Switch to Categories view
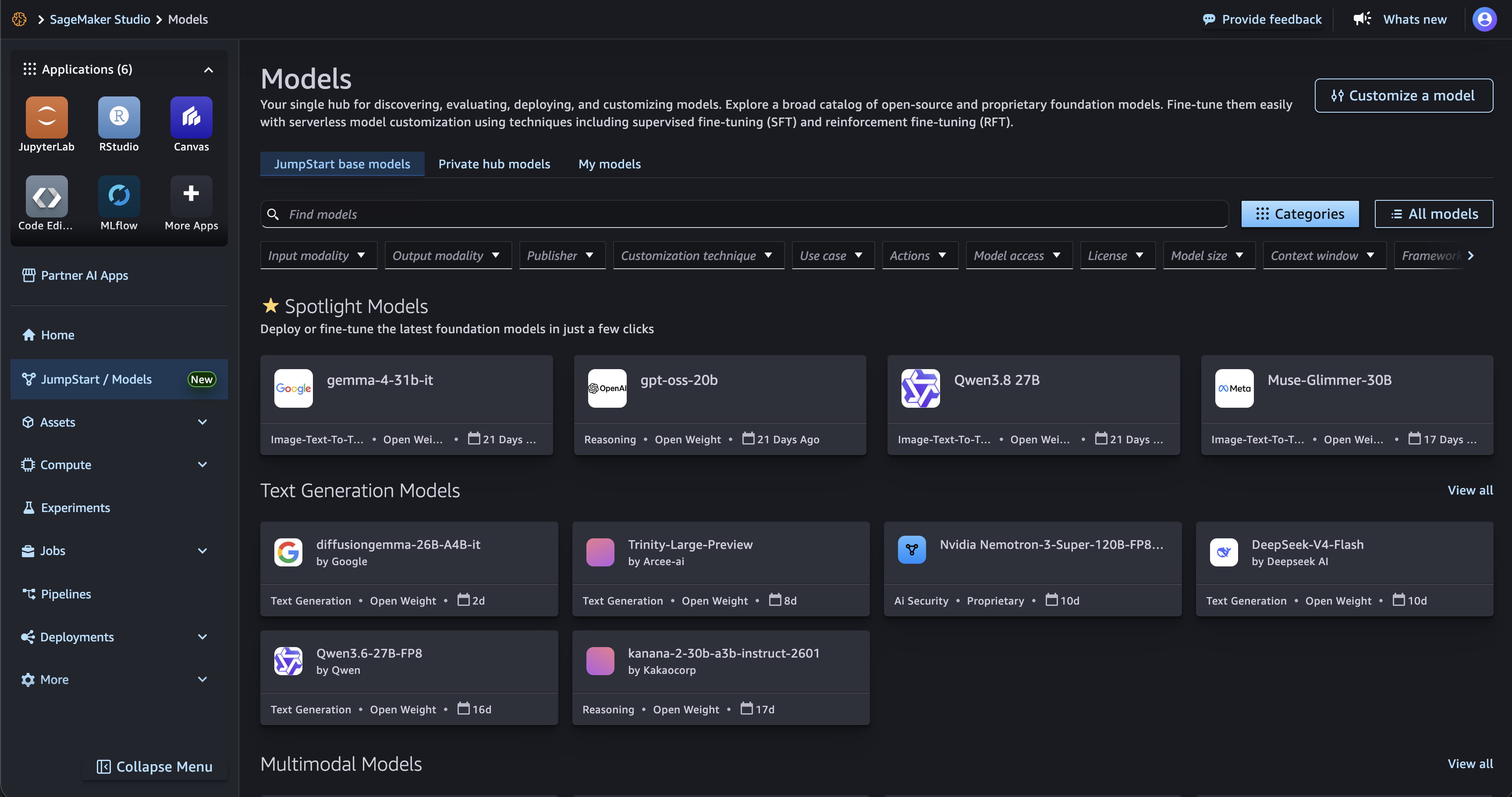 tap(1299, 214)
